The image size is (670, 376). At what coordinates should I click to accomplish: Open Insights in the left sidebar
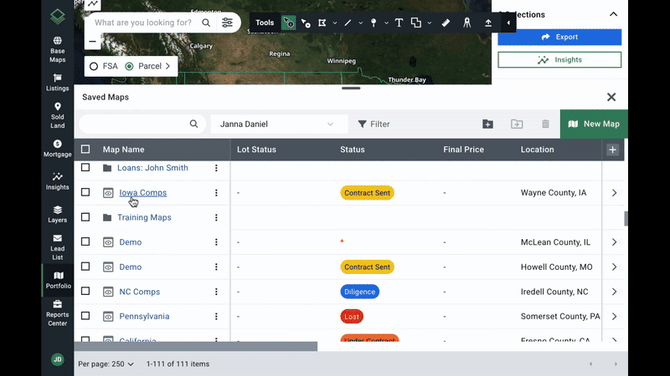pos(57,181)
